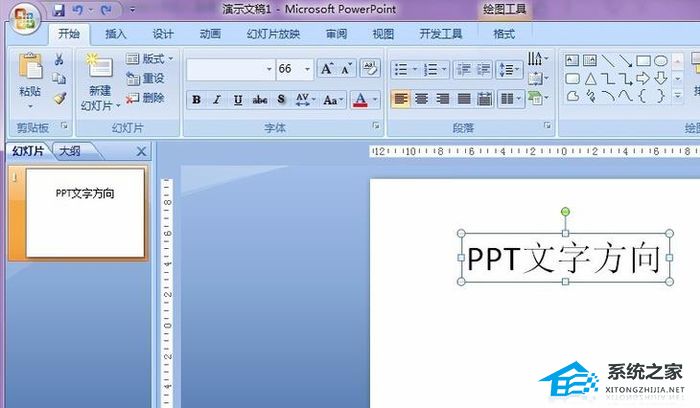Toggle align text right
This screenshot has height=408, width=700.
tap(442, 99)
